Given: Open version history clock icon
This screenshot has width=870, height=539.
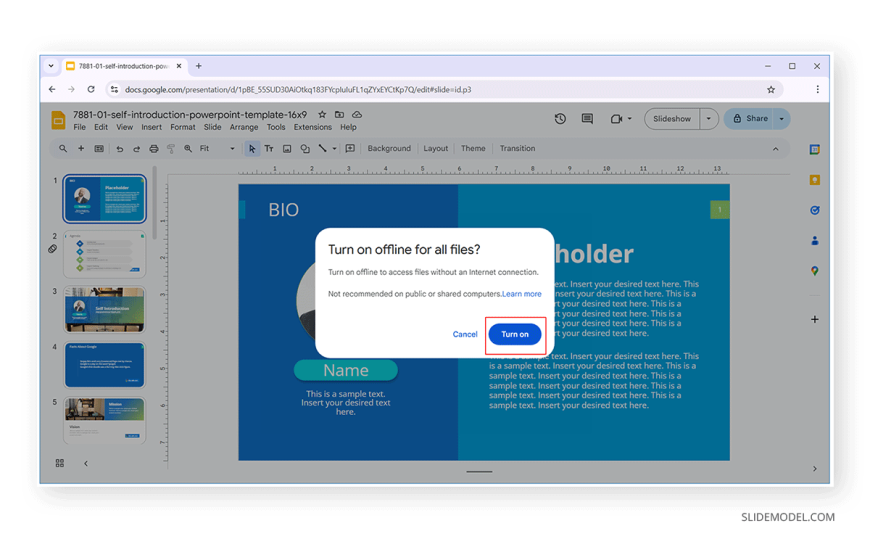Looking at the screenshot, I should (x=560, y=119).
